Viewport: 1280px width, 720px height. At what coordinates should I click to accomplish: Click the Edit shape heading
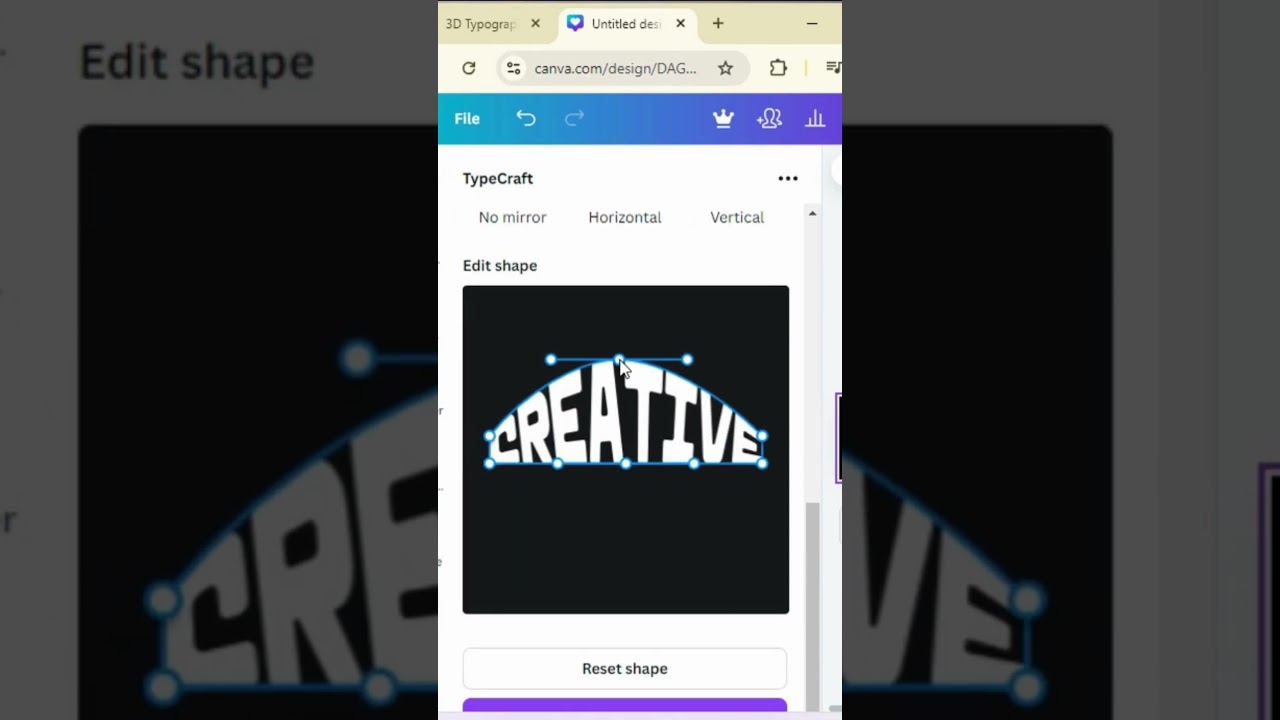[x=500, y=265]
